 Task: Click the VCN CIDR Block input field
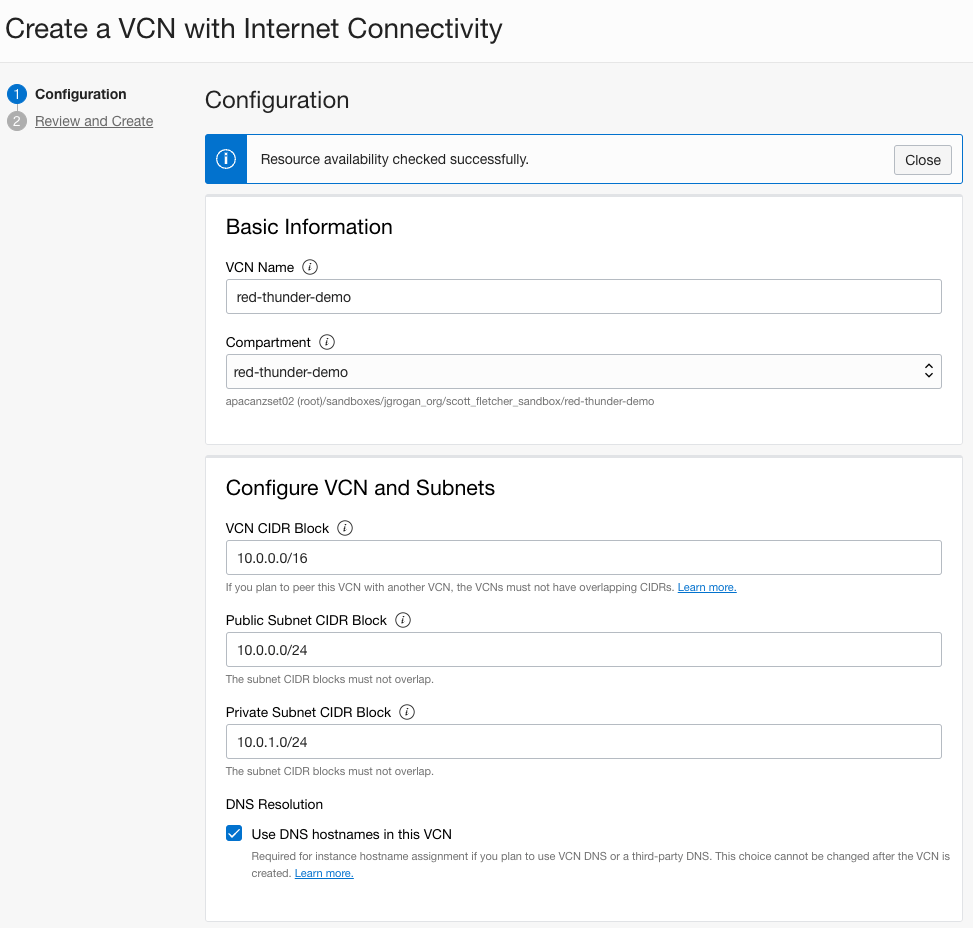coord(583,558)
